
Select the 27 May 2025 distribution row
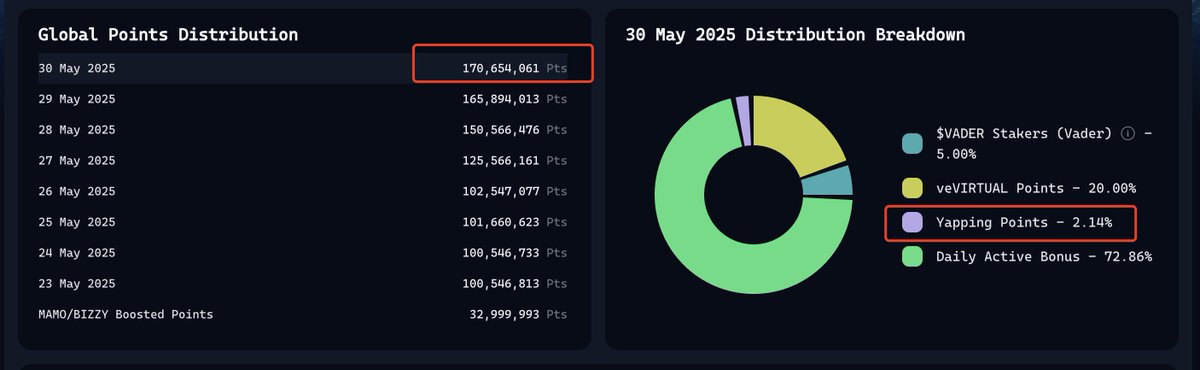(303, 160)
